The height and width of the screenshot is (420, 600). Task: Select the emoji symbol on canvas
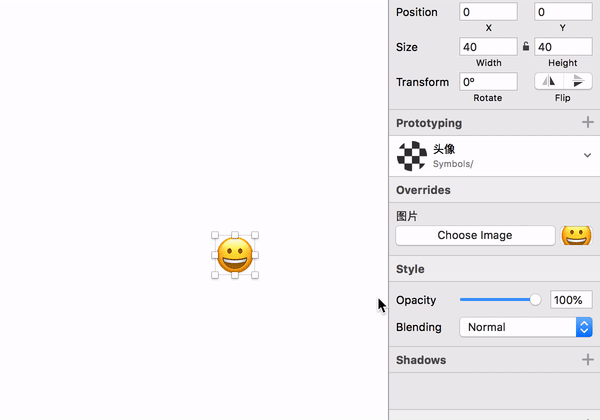point(235,255)
